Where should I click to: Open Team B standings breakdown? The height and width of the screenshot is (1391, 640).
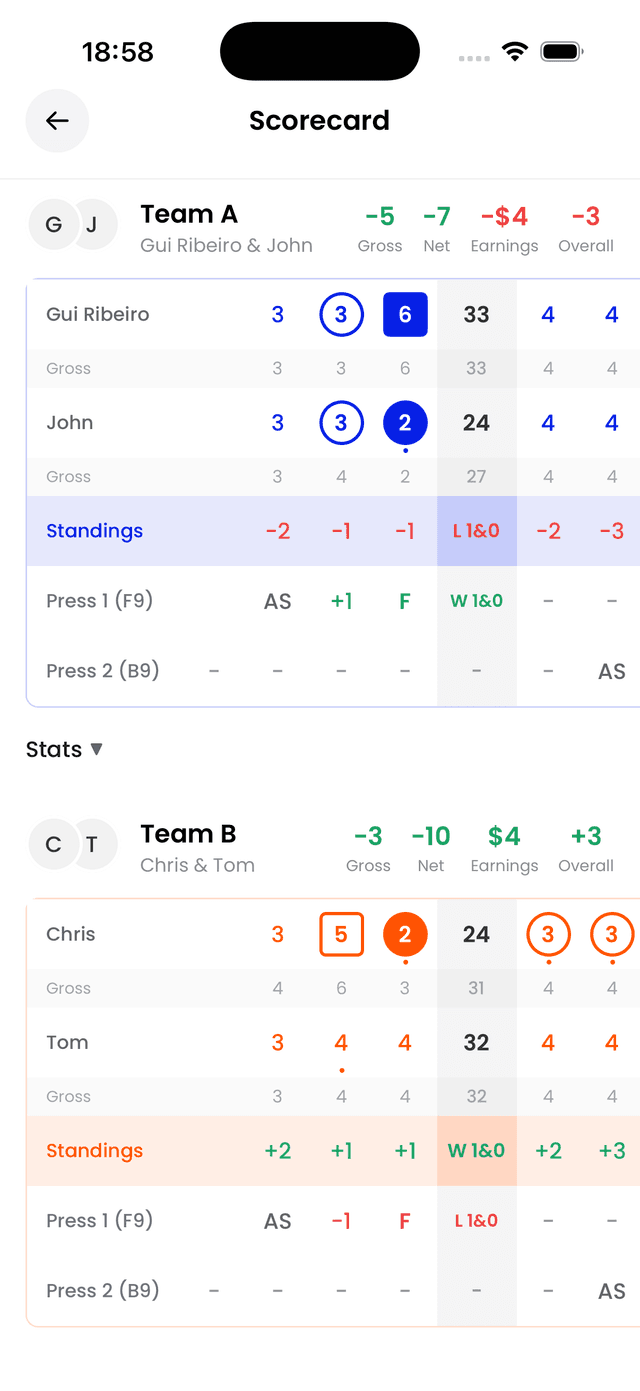(94, 1151)
